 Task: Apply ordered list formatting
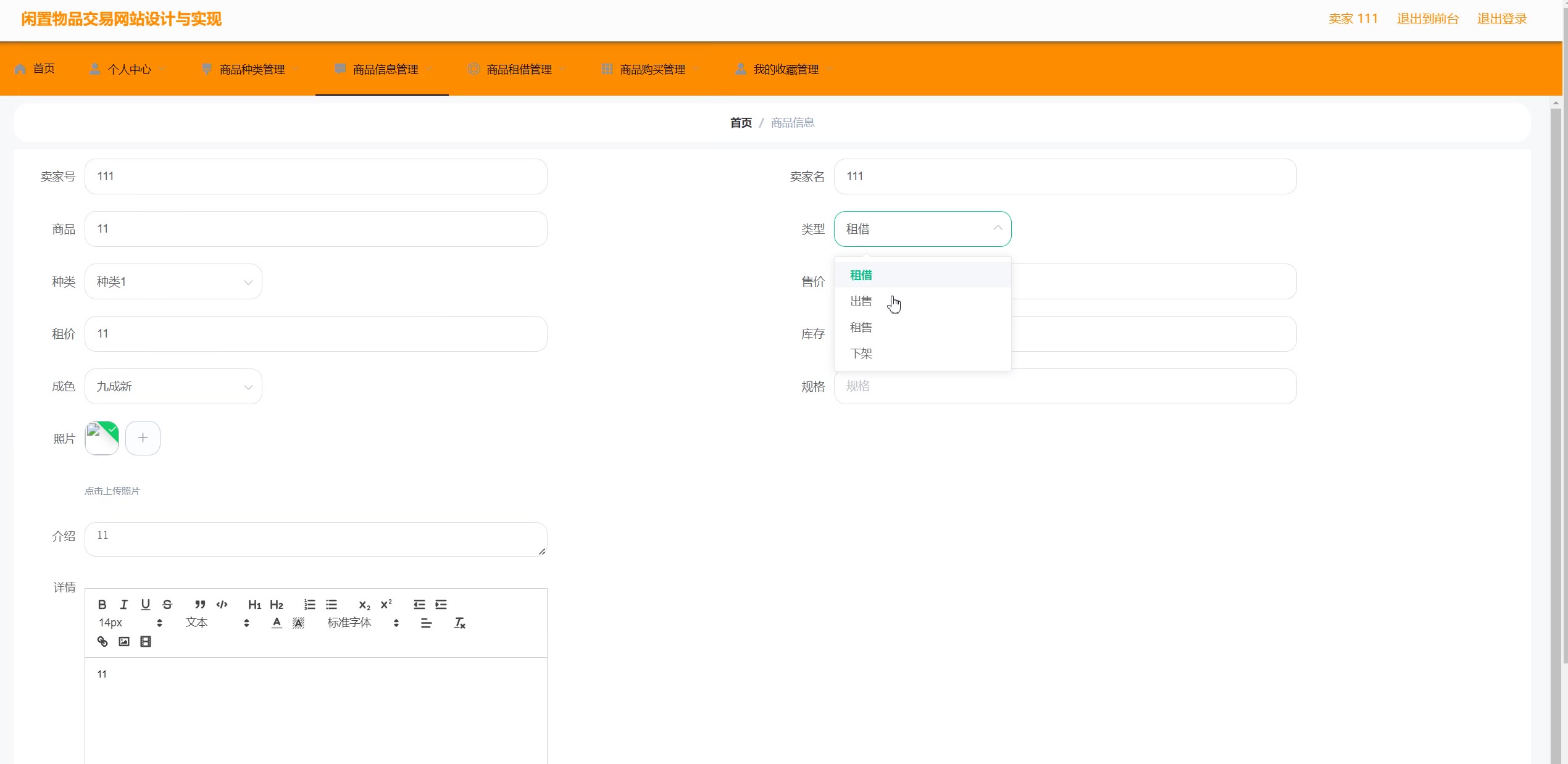click(x=309, y=604)
